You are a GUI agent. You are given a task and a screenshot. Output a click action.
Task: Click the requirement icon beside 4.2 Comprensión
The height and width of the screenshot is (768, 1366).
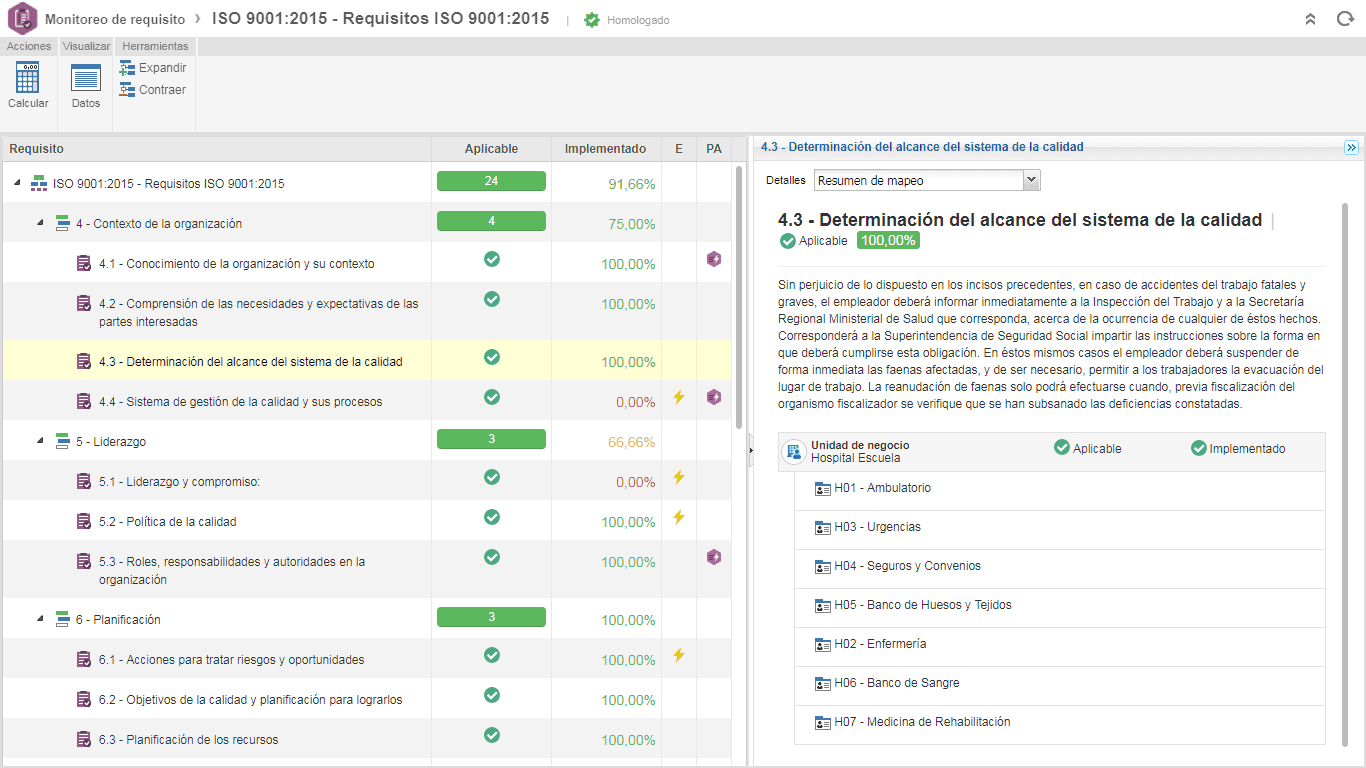tap(85, 303)
